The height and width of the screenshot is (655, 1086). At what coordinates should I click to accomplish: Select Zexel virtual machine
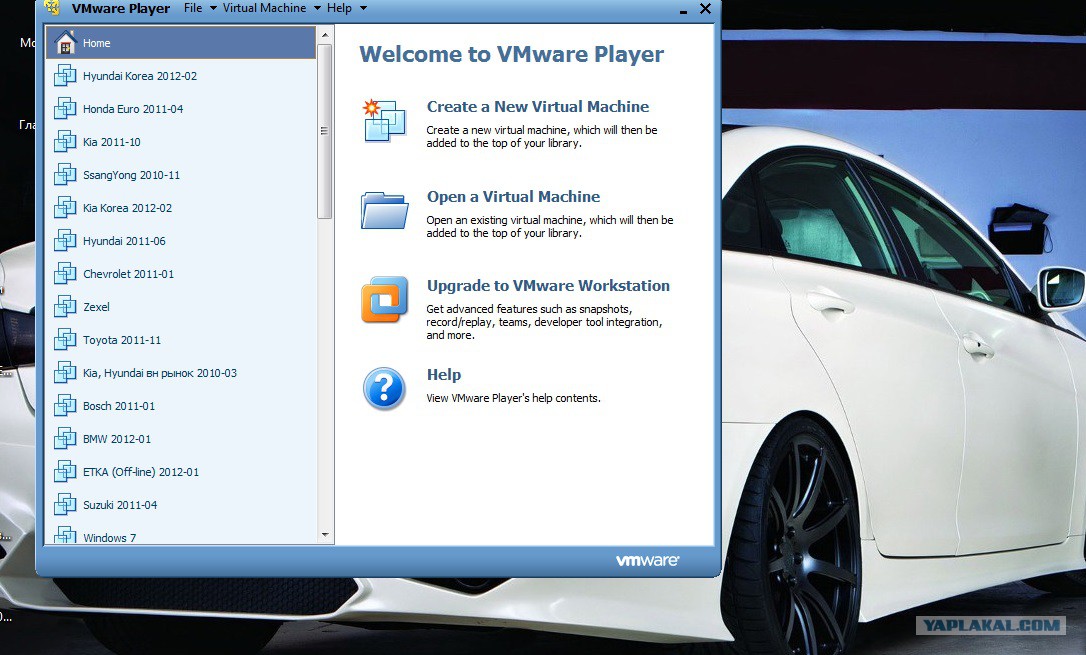coord(181,307)
